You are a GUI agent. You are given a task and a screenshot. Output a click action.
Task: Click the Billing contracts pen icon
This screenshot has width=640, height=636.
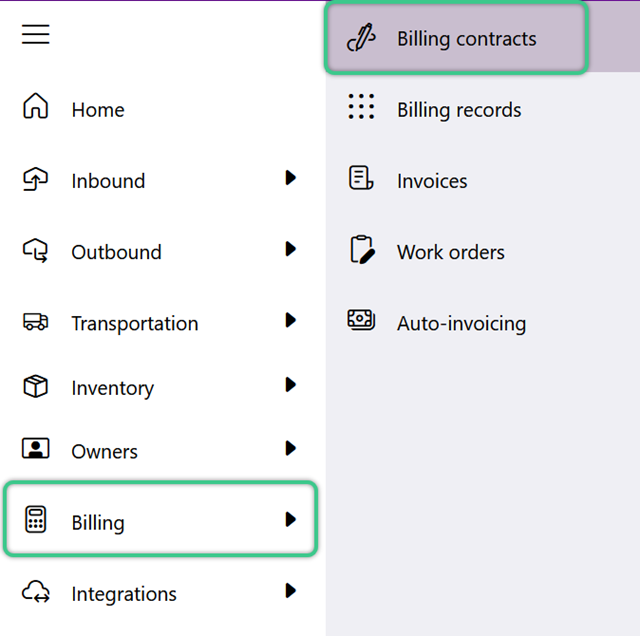(361, 37)
